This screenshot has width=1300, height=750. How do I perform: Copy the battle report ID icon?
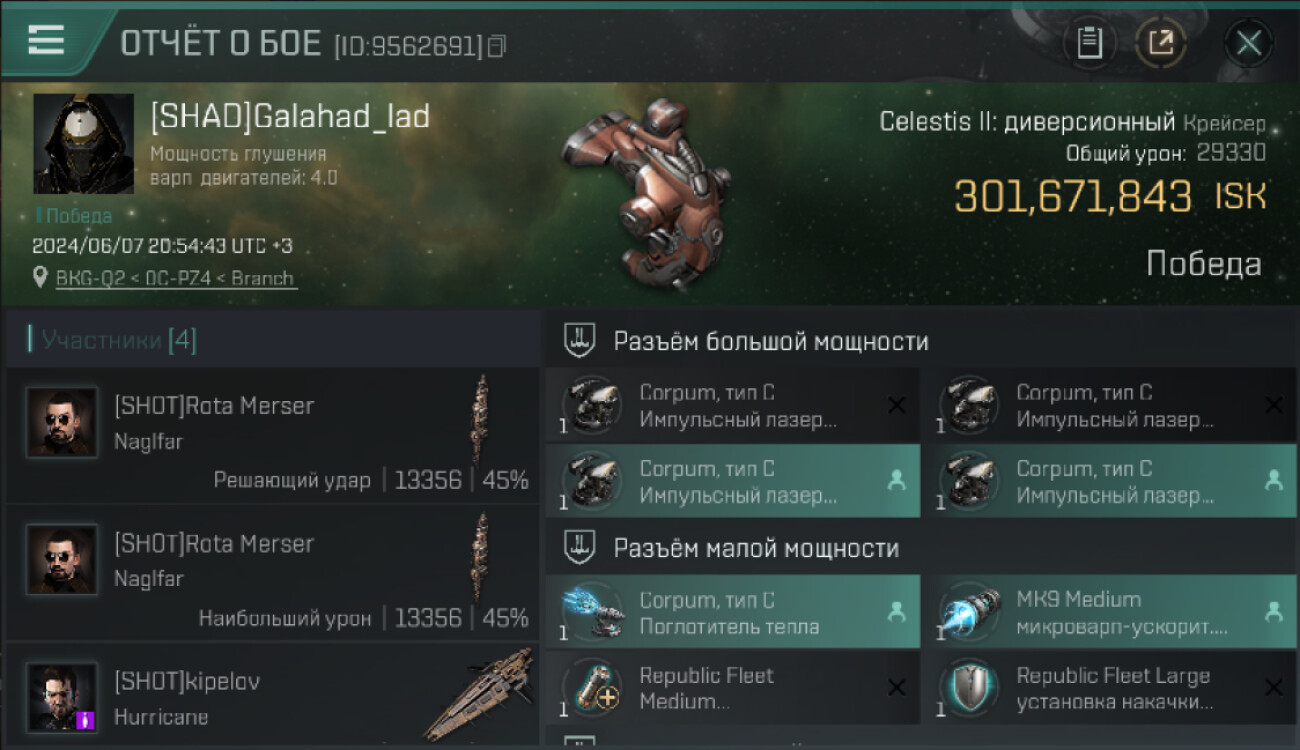tap(497, 46)
